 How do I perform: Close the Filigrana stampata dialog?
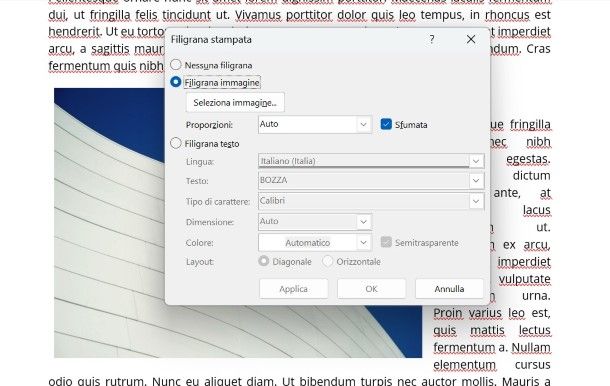pos(471,39)
